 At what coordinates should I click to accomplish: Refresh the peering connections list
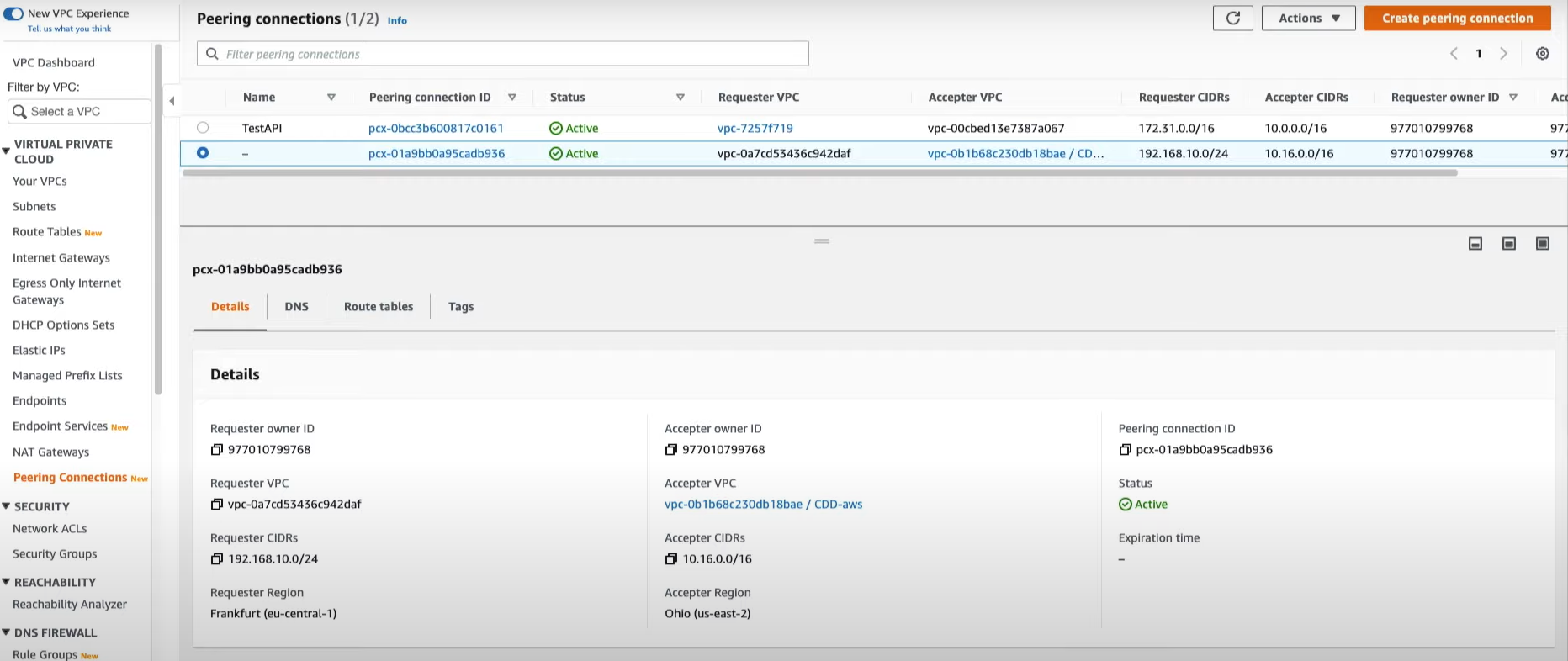pyautogui.click(x=1232, y=18)
